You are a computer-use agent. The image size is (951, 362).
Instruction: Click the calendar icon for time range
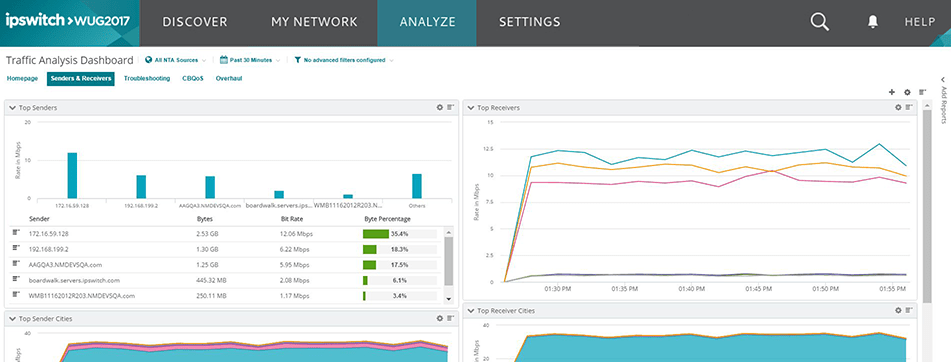(224, 60)
